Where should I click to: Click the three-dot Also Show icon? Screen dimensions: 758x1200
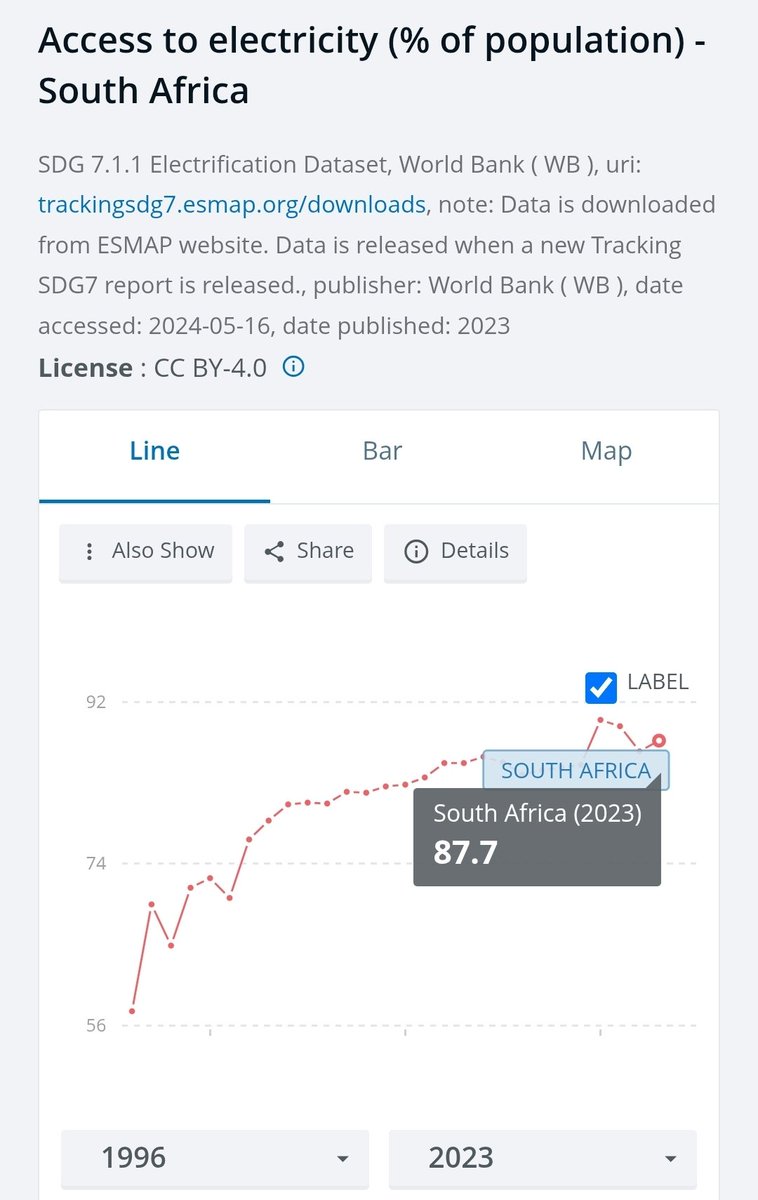tap(90, 551)
